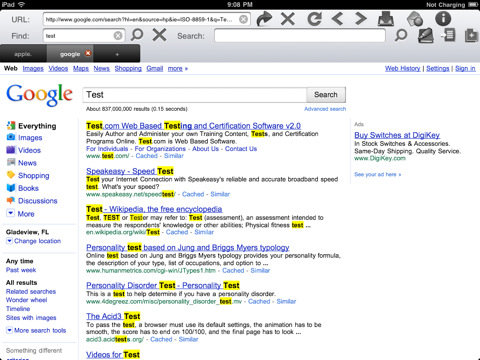This screenshot has width=480, height=360.
Task: Open the Advanced search link
Action: point(325,109)
